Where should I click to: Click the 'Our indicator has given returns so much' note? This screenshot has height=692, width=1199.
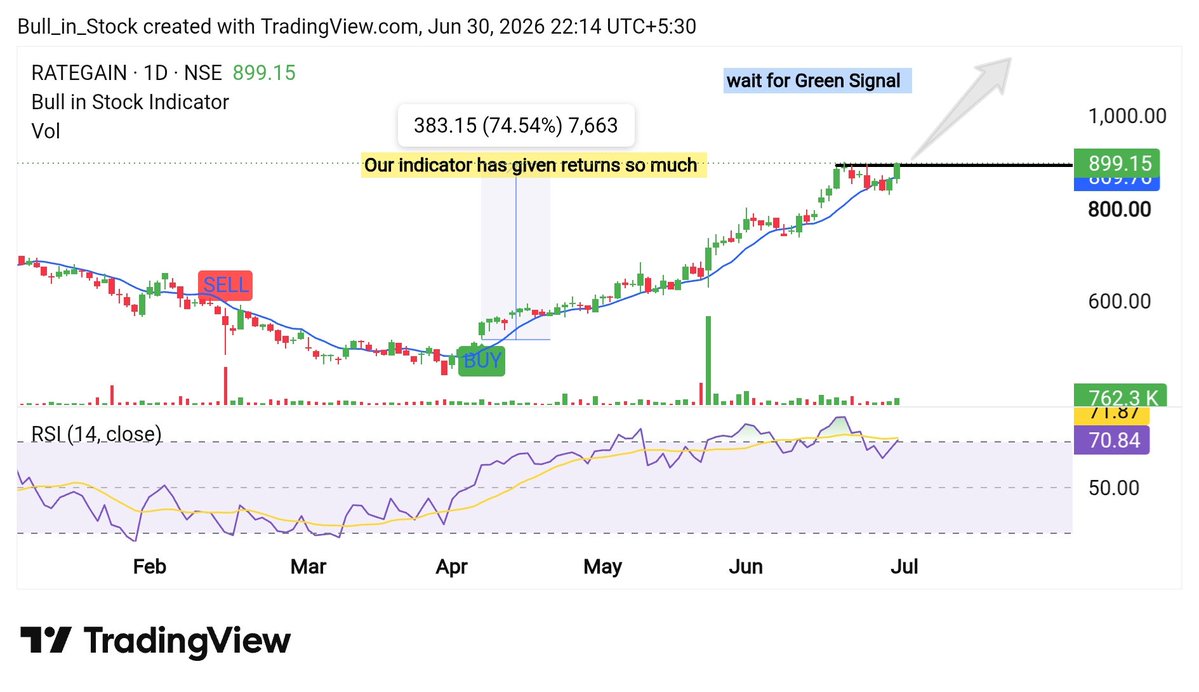click(534, 165)
